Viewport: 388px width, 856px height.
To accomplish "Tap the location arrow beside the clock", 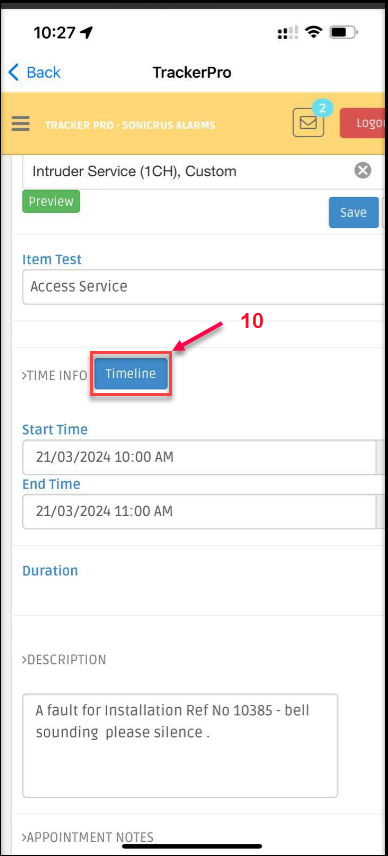I will tap(86, 33).
